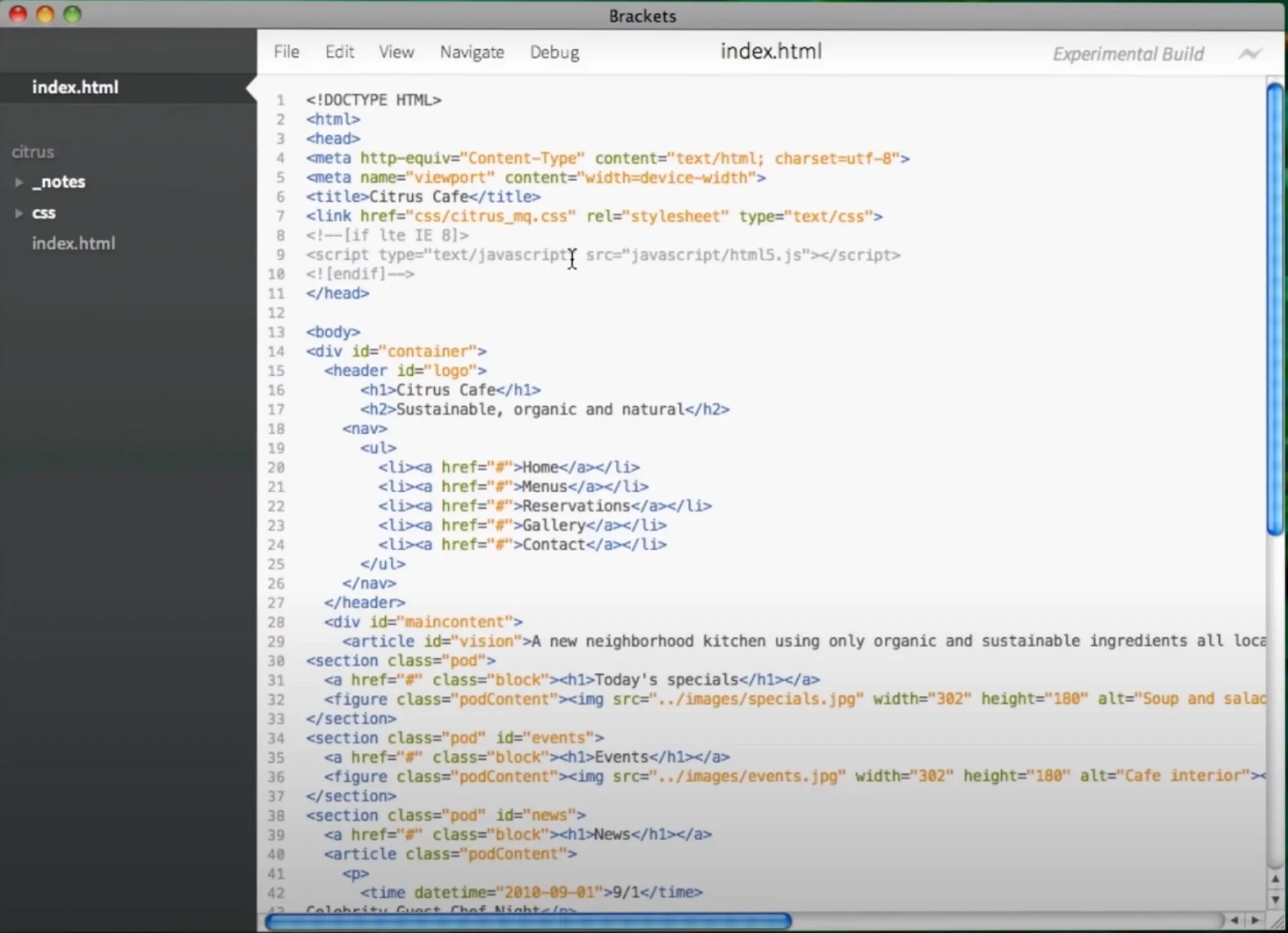Screen dimensions: 1288x933
Task: Click the article podContent line
Action: (450, 854)
